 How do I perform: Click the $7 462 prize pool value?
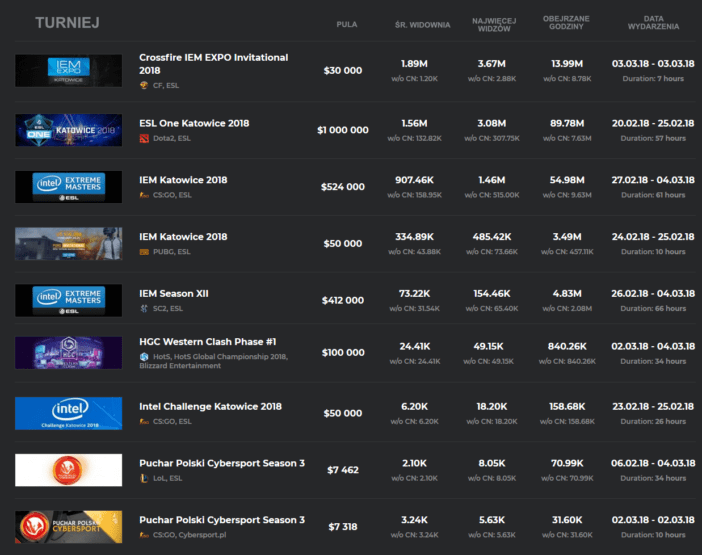(343, 470)
